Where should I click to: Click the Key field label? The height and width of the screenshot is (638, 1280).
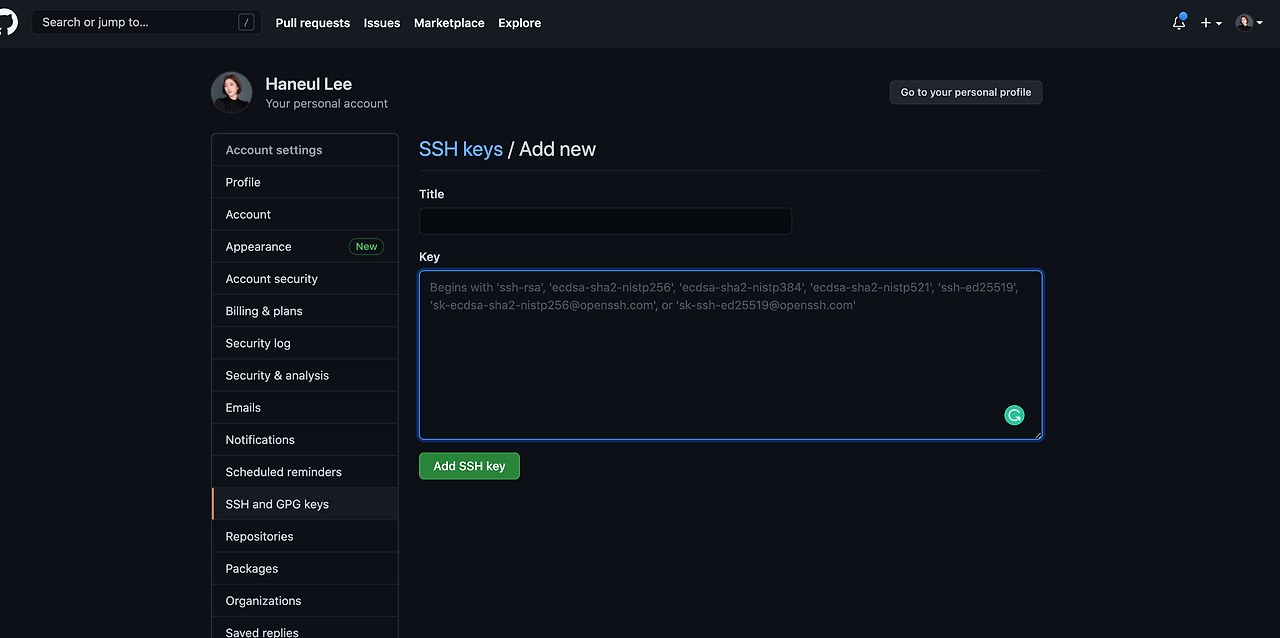pyautogui.click(x=429, y=257)
